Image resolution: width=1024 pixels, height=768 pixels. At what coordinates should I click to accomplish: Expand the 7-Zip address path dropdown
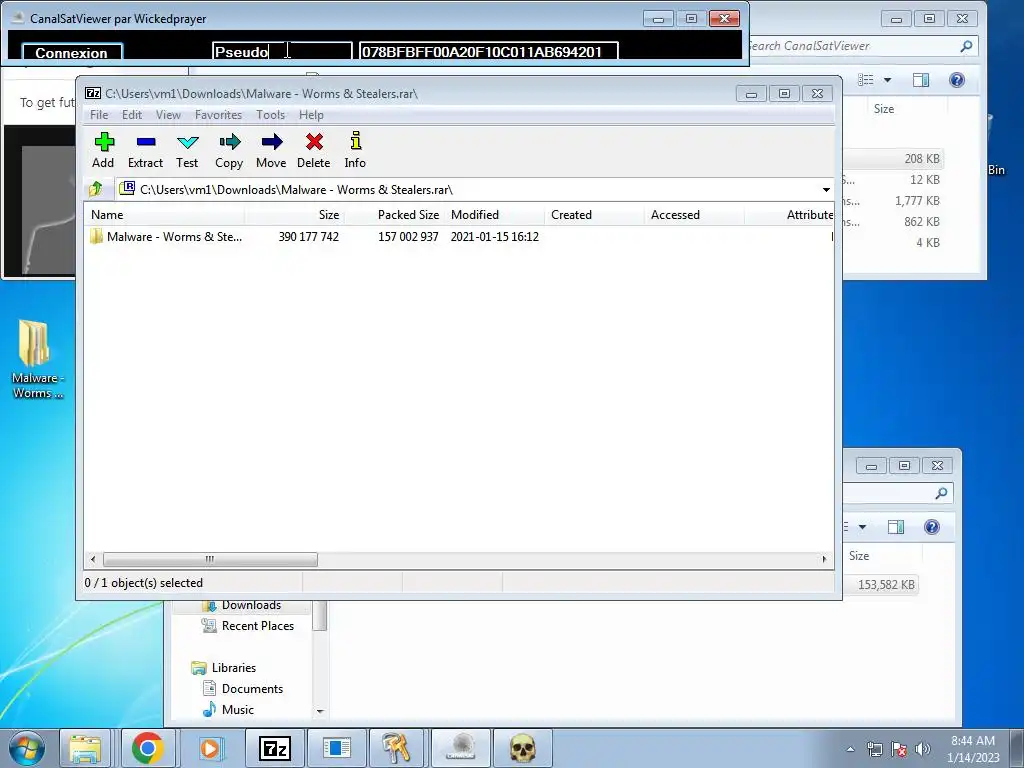(826, 190)
